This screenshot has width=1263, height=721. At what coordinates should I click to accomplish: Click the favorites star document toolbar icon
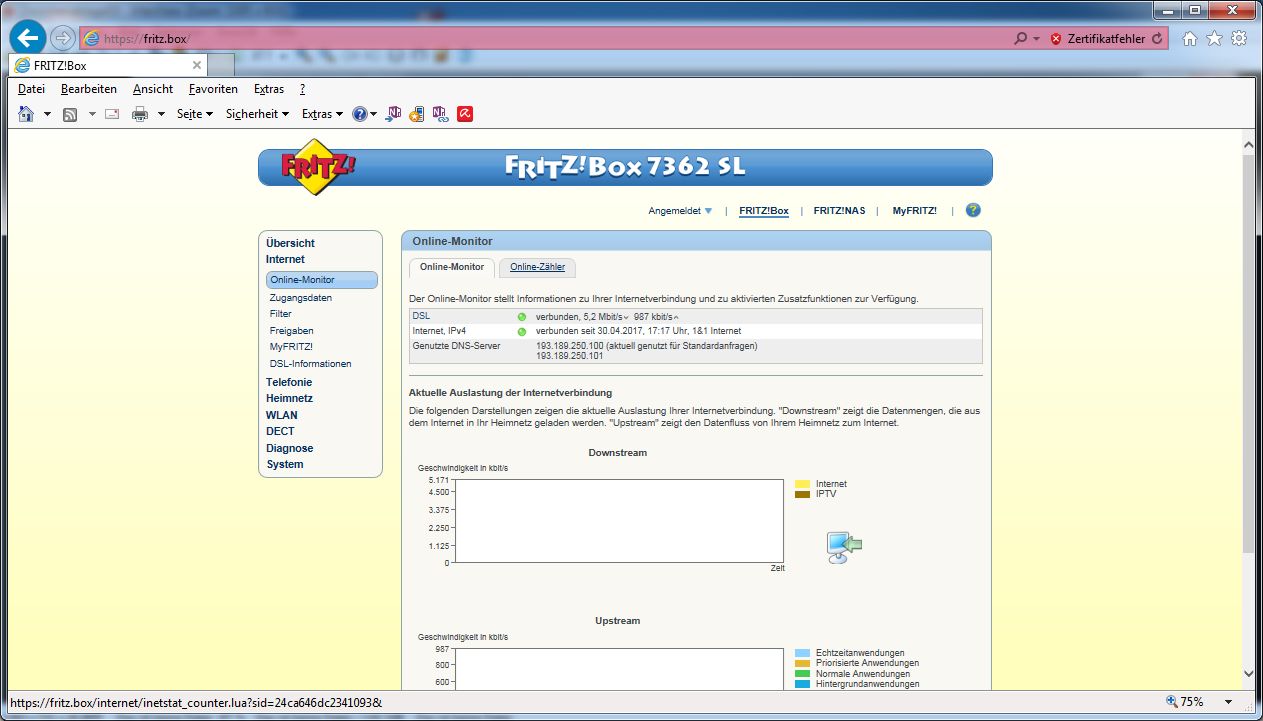point(417,114)
